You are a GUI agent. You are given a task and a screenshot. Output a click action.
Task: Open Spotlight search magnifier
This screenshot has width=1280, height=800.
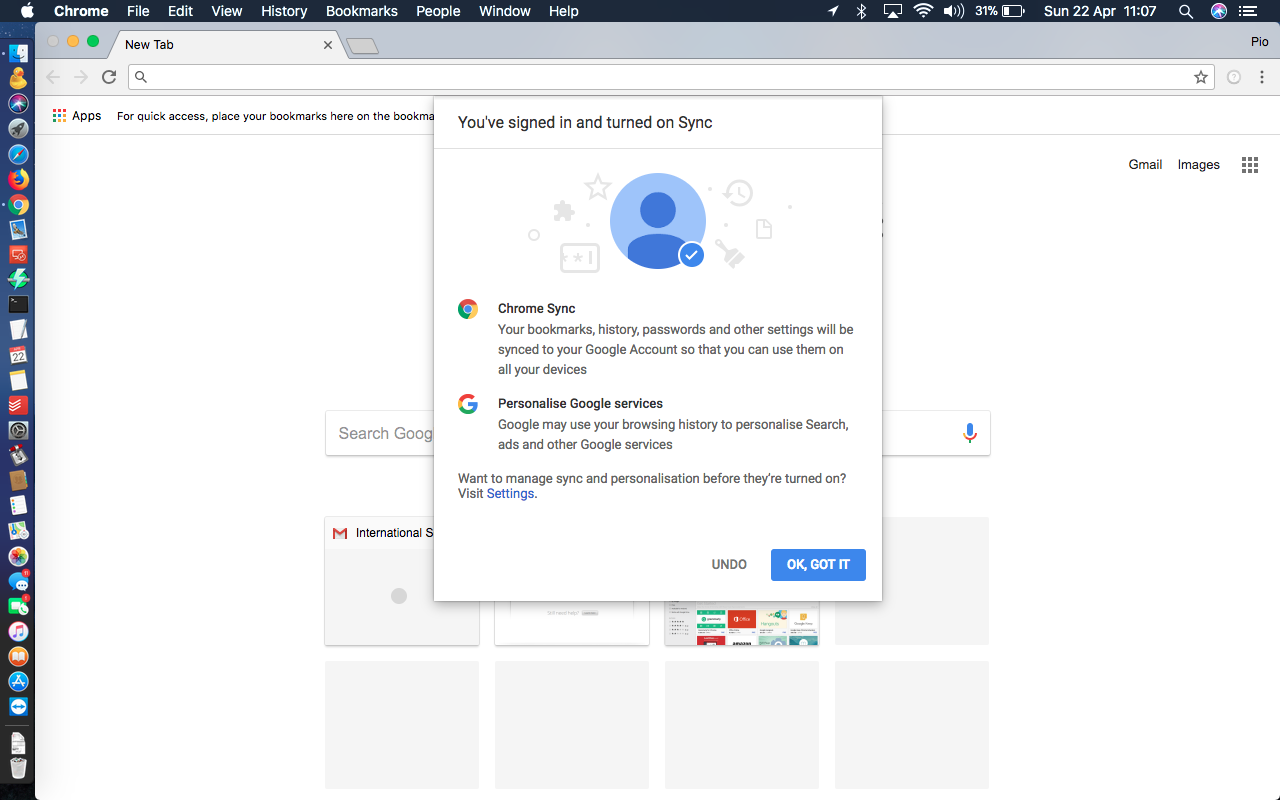pos(1186,11)
